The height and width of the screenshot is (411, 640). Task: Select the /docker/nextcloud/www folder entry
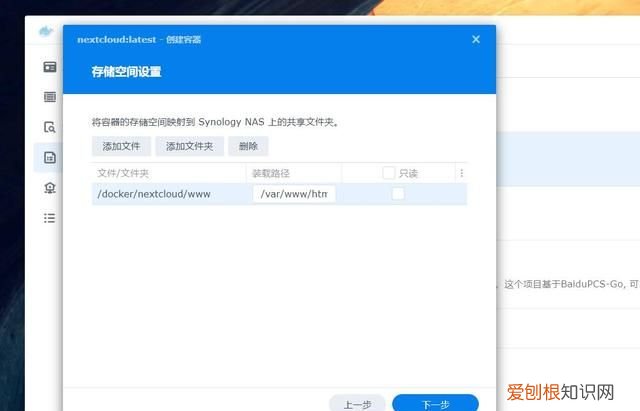tap(154, 194)
